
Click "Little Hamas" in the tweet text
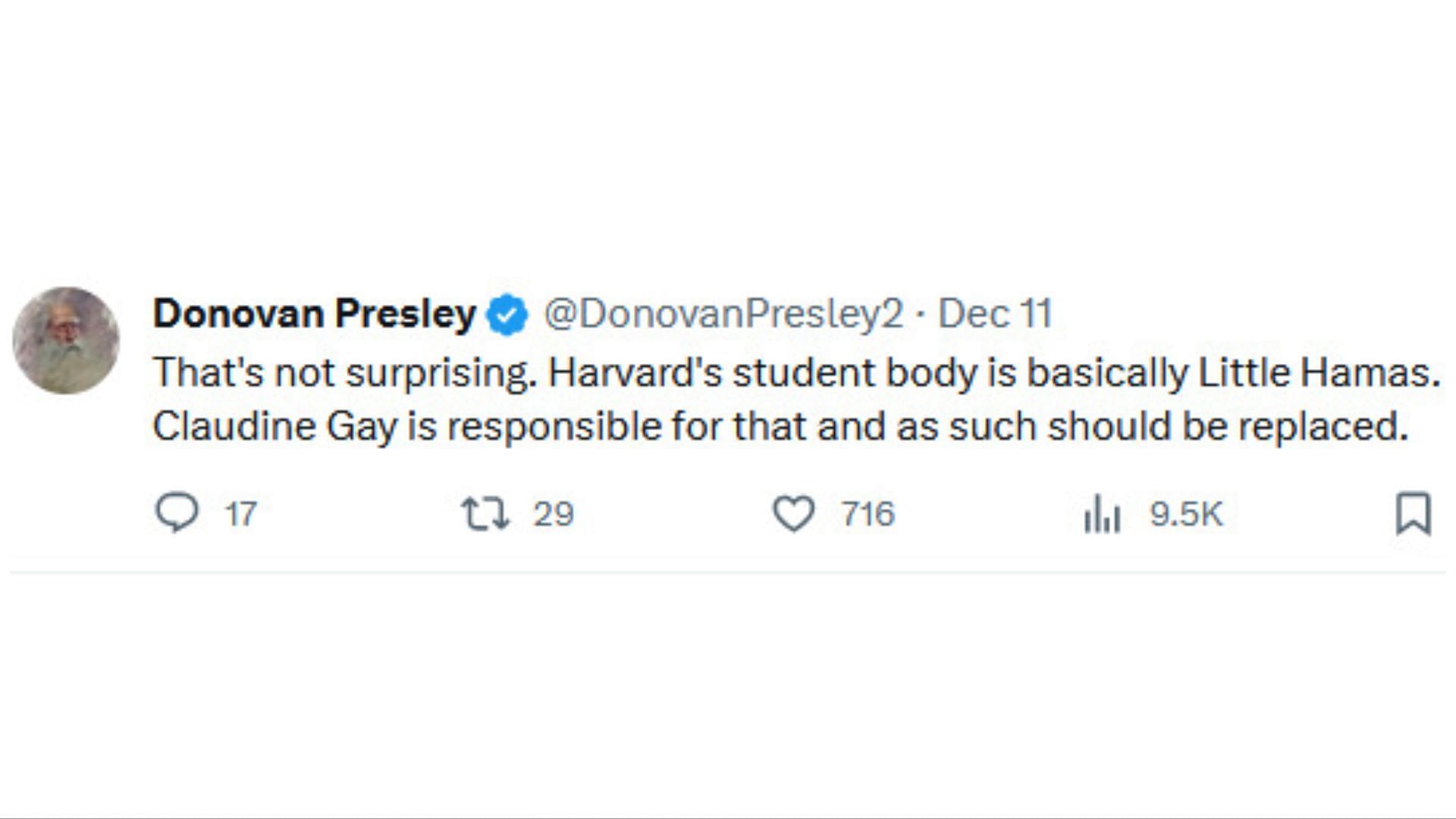(1318, 372)
